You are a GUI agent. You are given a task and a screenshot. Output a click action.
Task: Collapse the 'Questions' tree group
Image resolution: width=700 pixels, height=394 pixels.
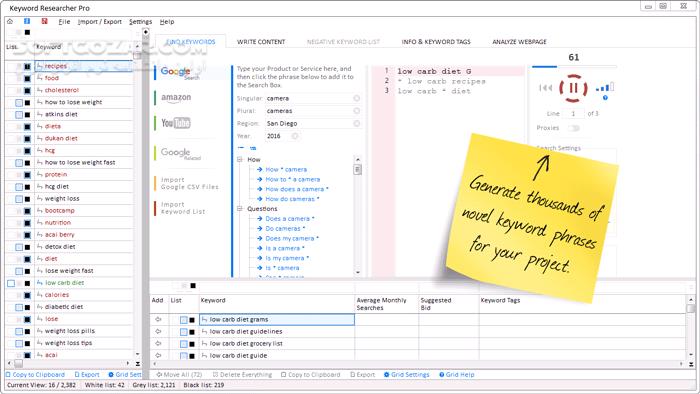pos(240,208)
